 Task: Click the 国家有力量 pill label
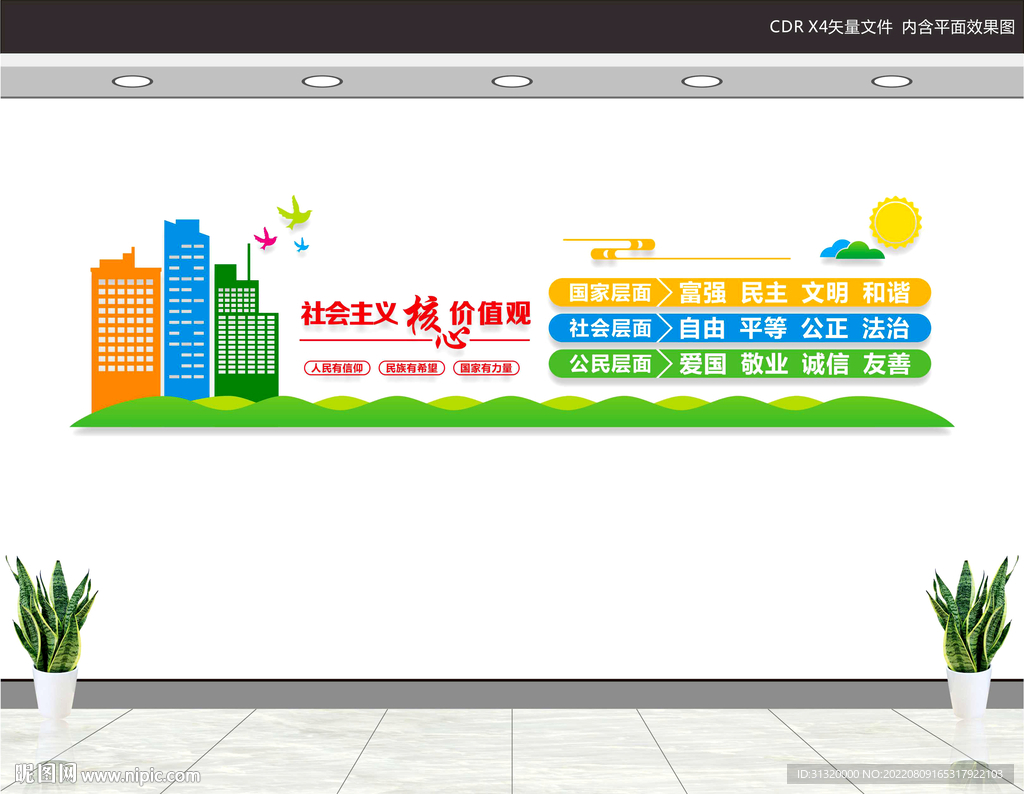click(487, 368)
